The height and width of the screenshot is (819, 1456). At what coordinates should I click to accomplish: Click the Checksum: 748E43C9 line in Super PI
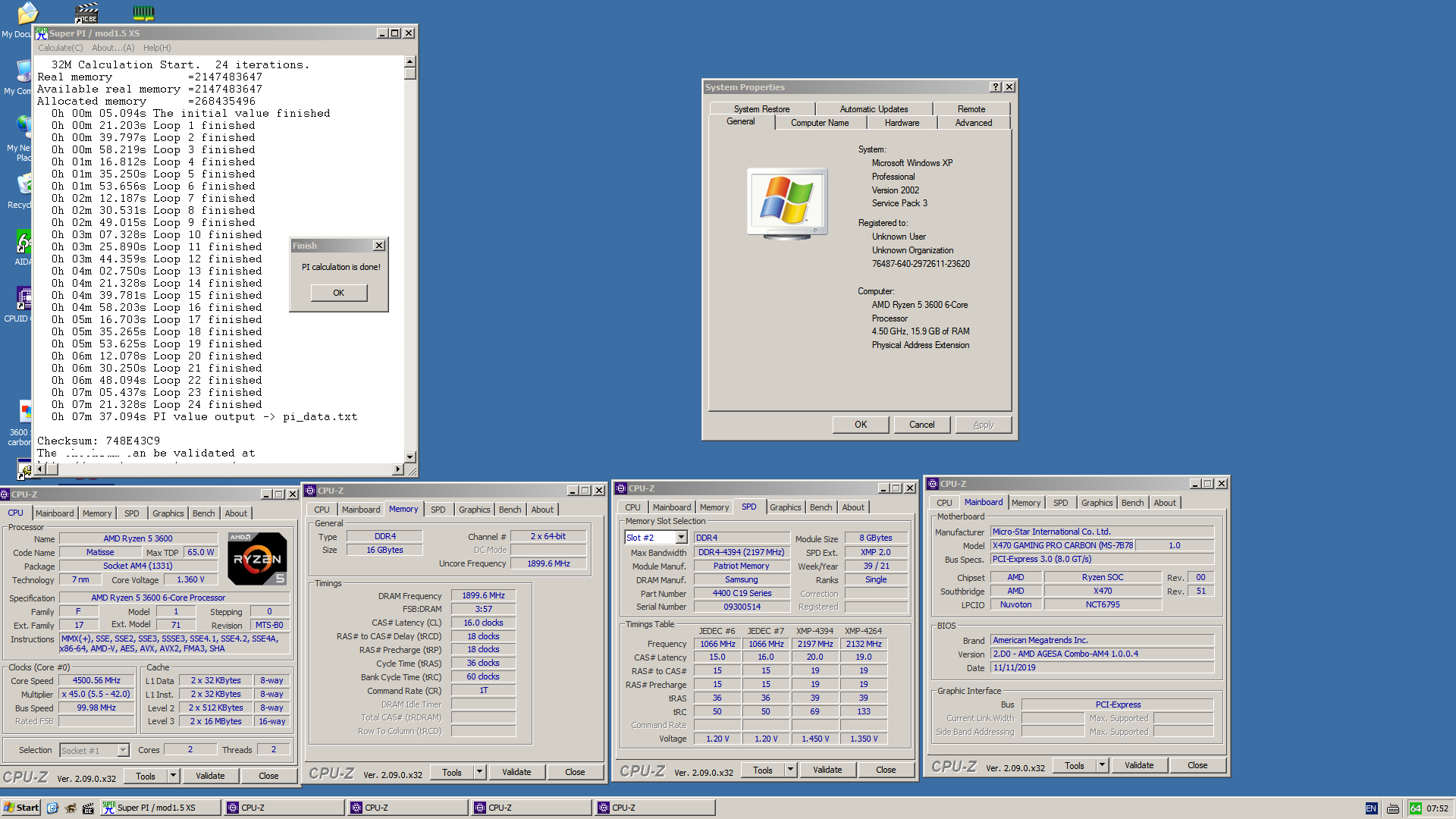pyautogui.click(x=99, y=441)
